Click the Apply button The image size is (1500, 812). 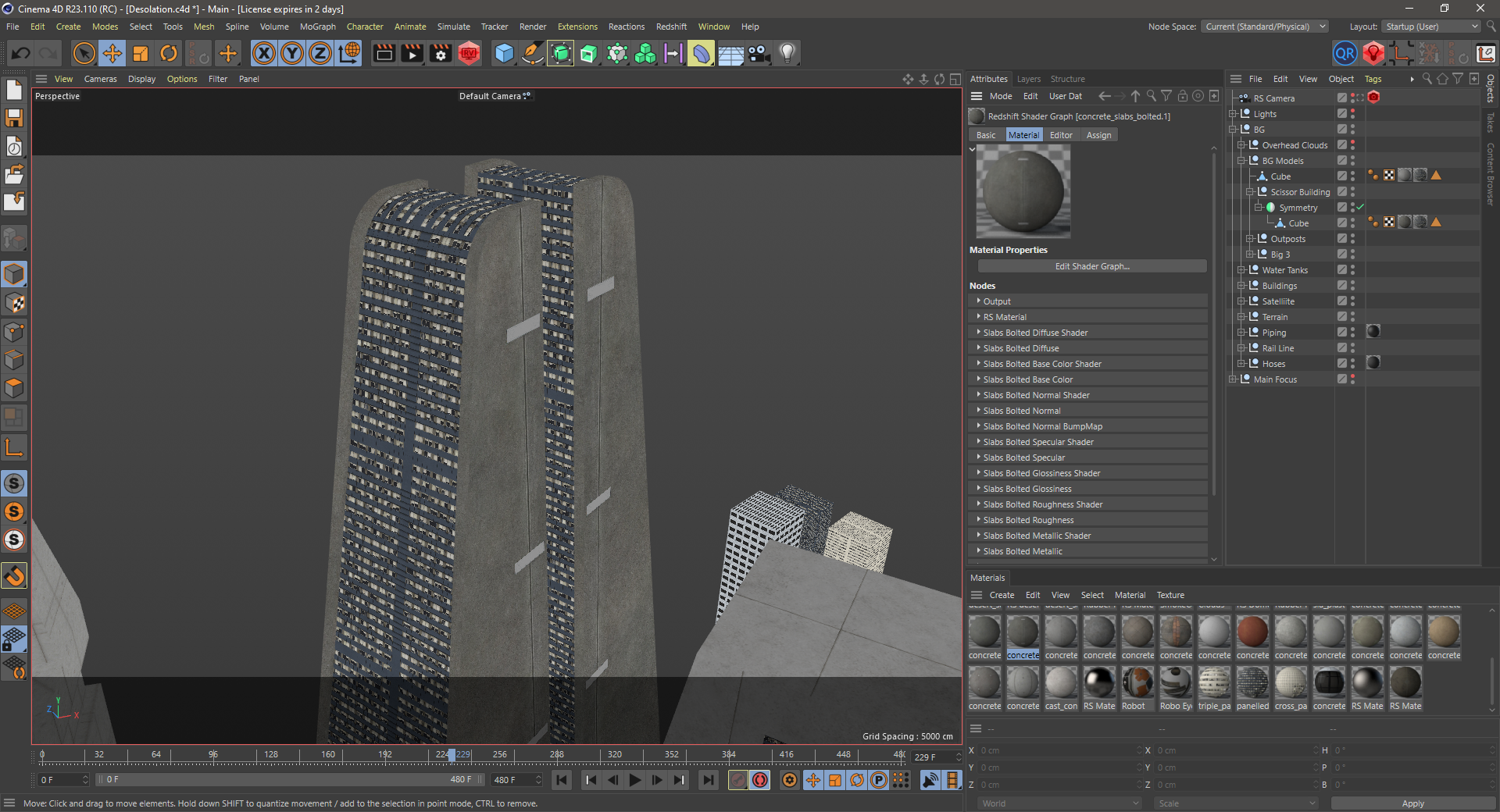[x=1412, y=803]
